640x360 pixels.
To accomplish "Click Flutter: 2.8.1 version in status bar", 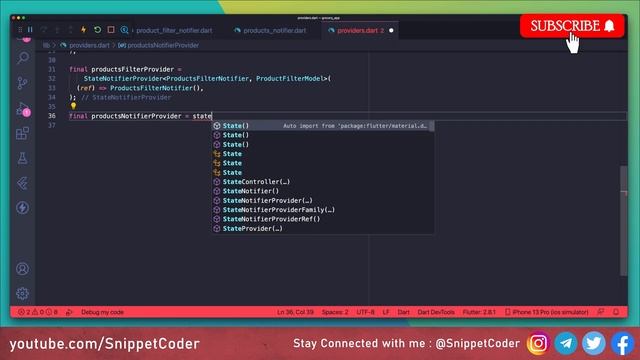I will pyautogui.click(x=479, y=312).
